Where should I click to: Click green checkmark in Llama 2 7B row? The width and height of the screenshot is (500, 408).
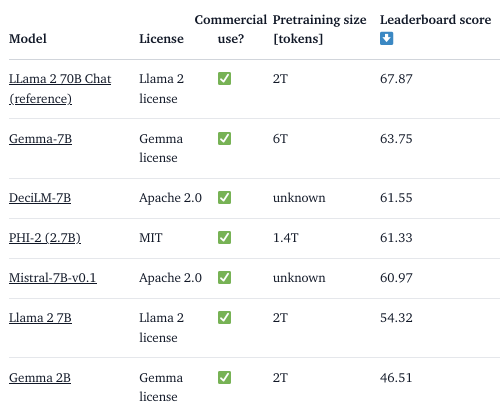pyautogui.click(x=224, y=317)
